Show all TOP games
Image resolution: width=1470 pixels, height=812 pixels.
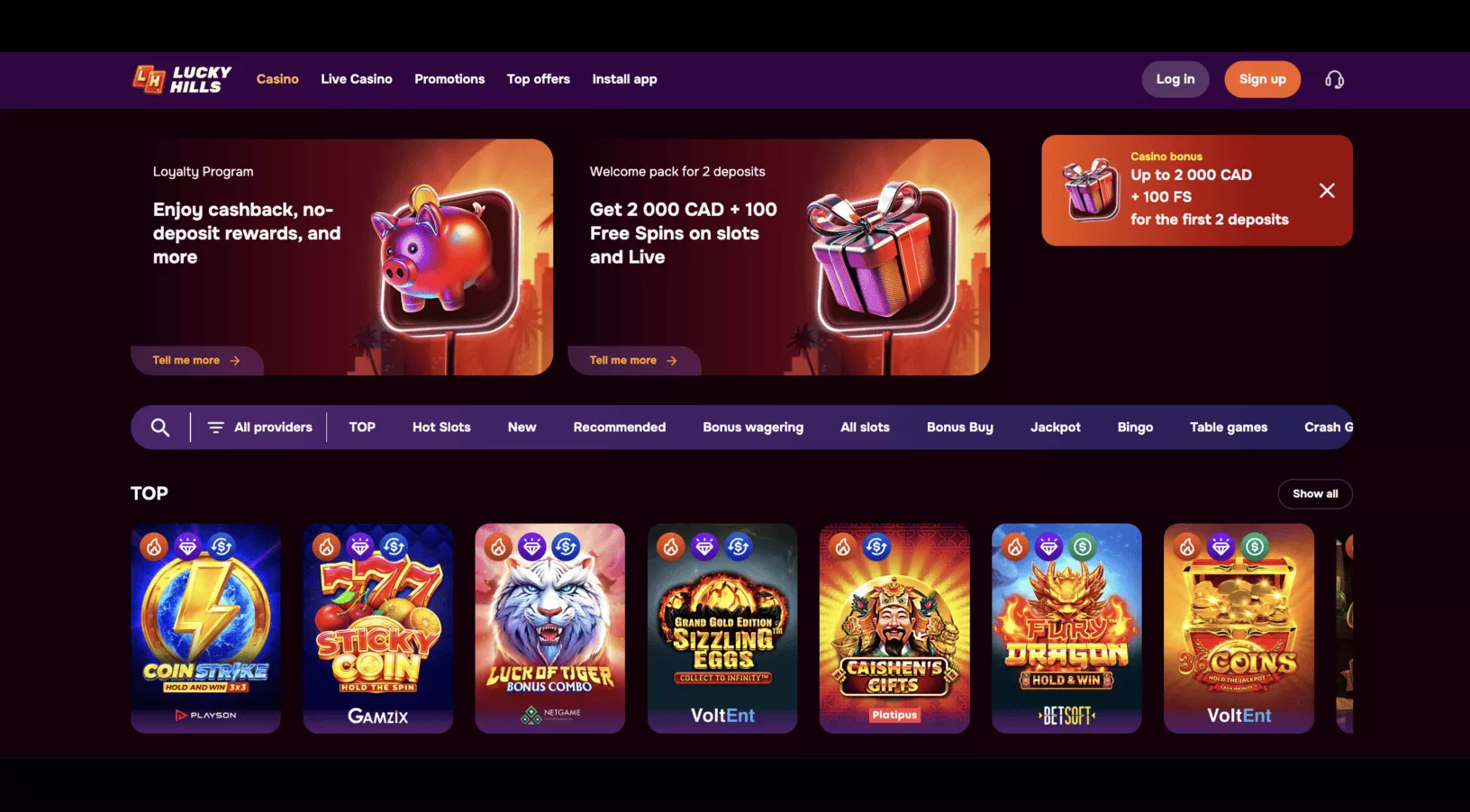tap(1315, 494)
